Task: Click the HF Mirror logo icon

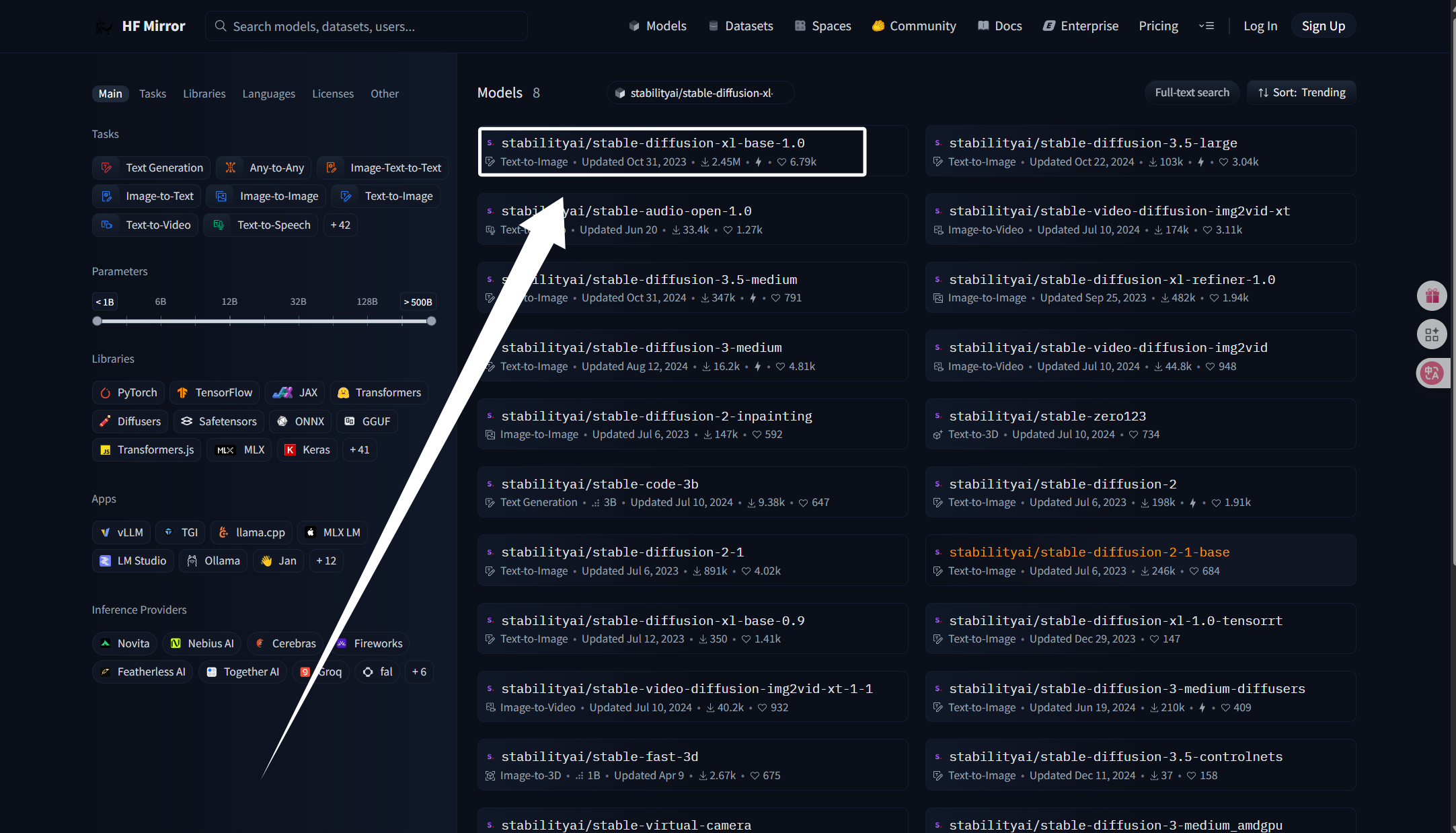Action: point(104,26)
